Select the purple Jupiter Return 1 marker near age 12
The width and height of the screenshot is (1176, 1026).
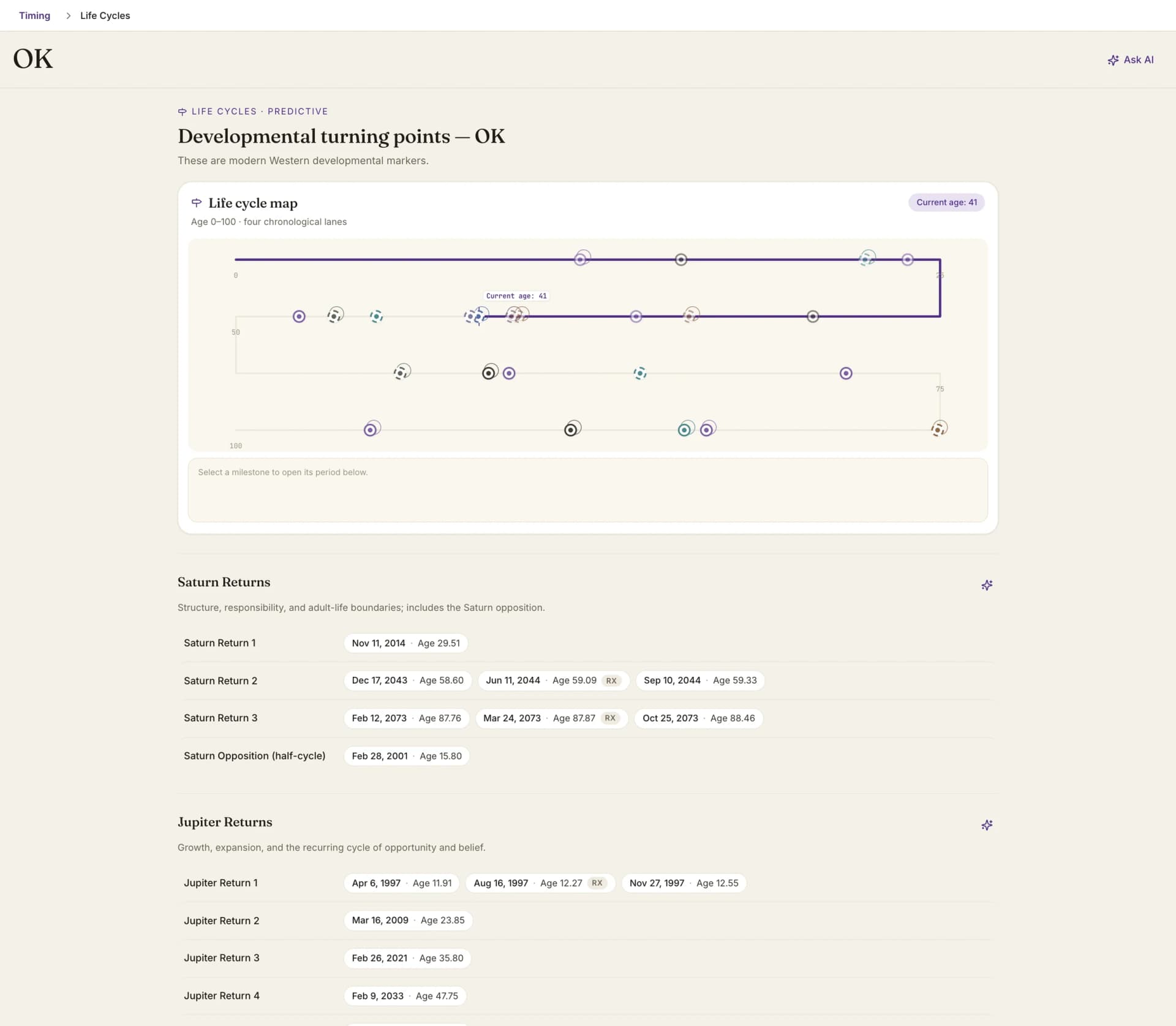tap(580, 260)
